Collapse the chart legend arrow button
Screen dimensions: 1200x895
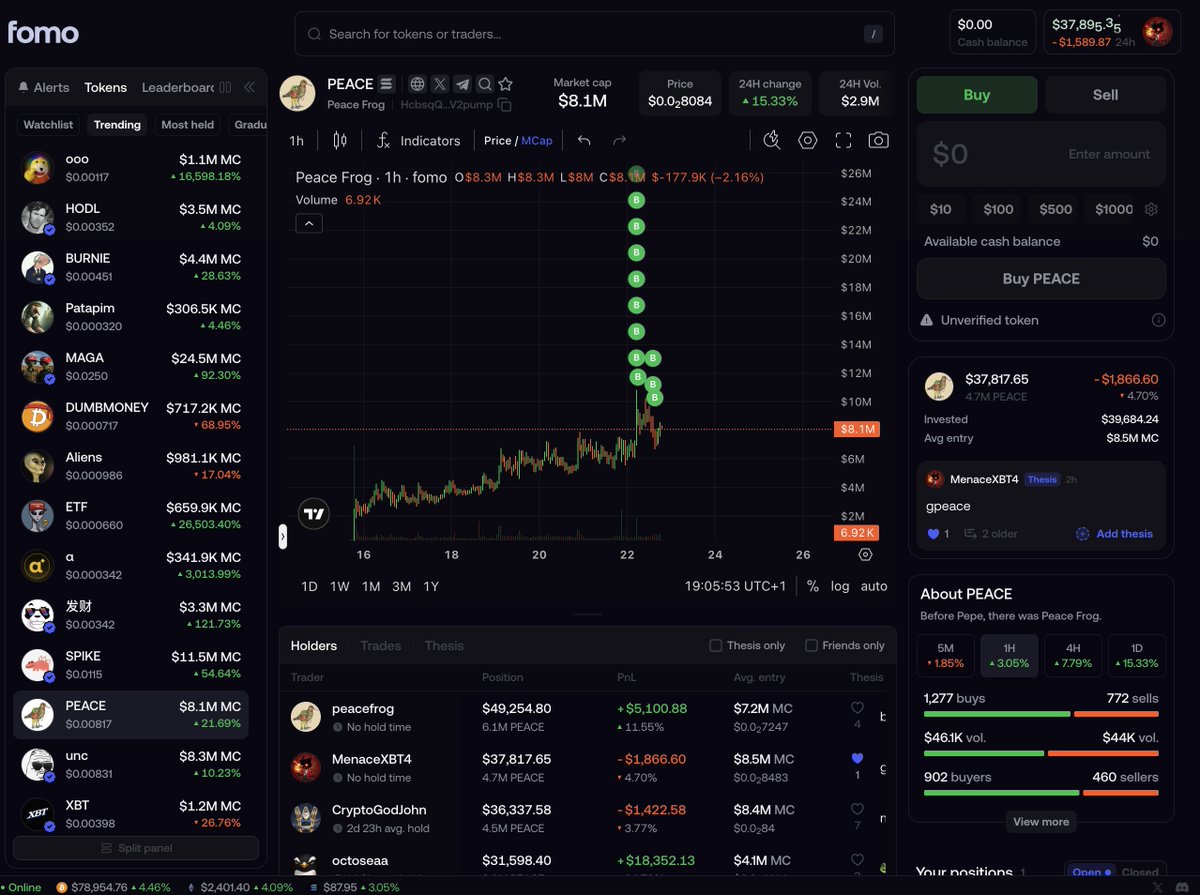(x=309, y=223)
